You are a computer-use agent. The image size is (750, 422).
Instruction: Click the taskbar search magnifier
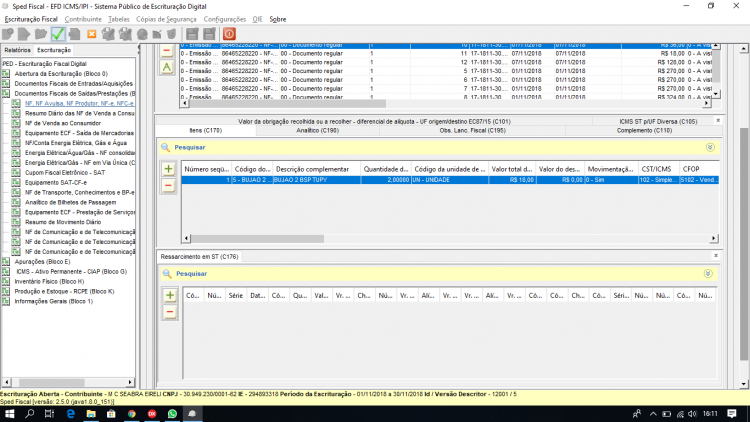tap(30, 414)
